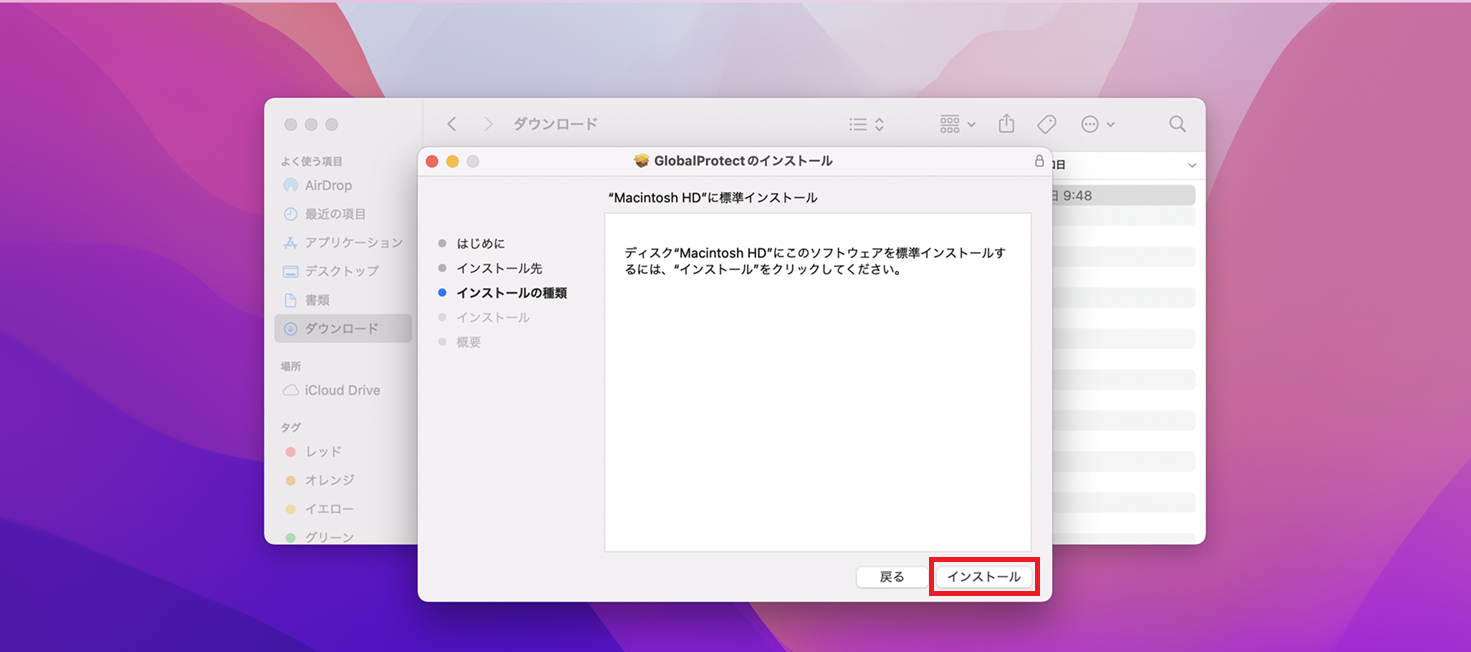Select ダウンロード in the Finder sidebar
Image resolution: width=1471 pixels, height=652 pixels.
pyautogui.click(x=343, y=328)
